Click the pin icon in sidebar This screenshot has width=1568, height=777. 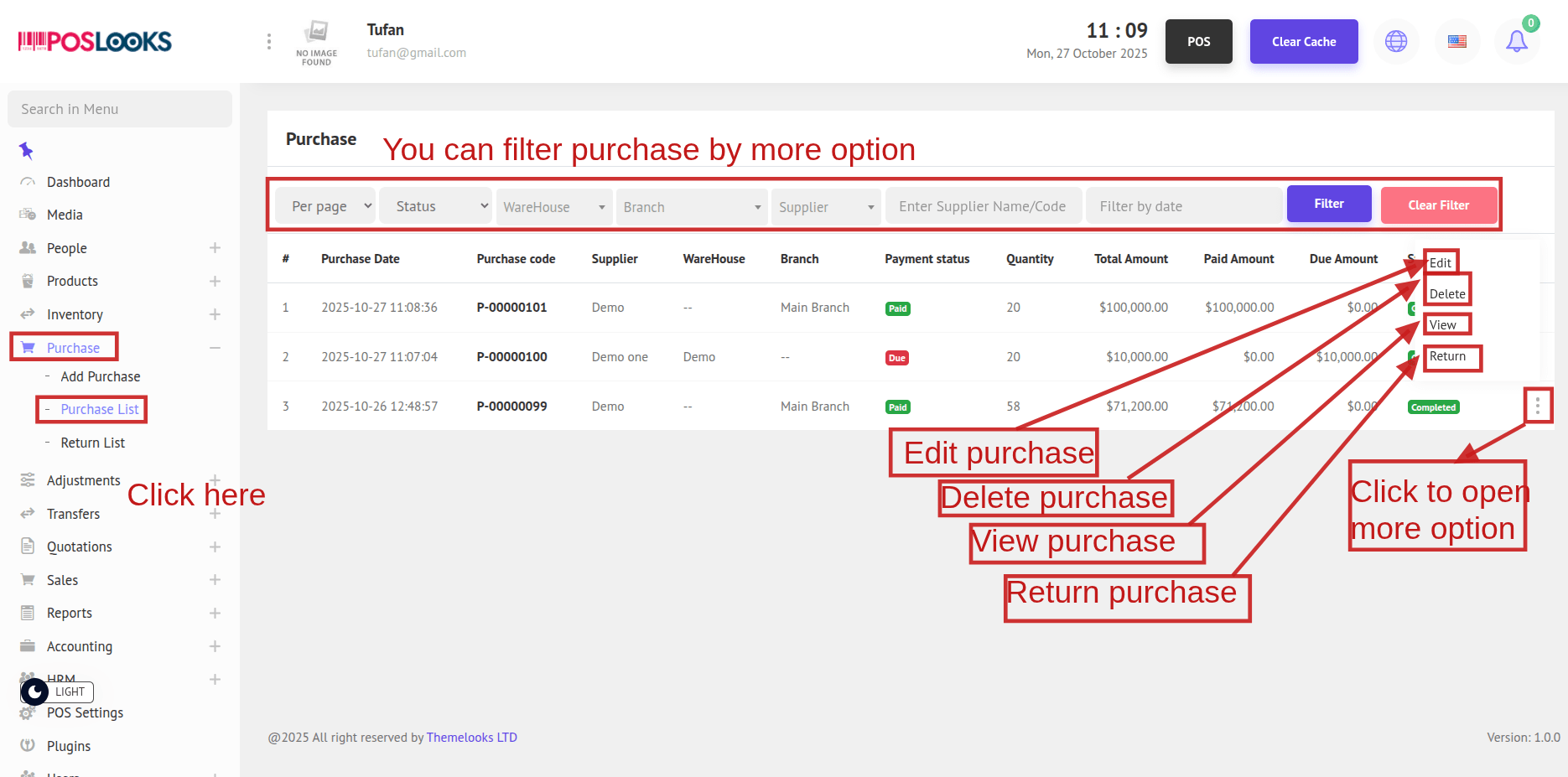26,151
